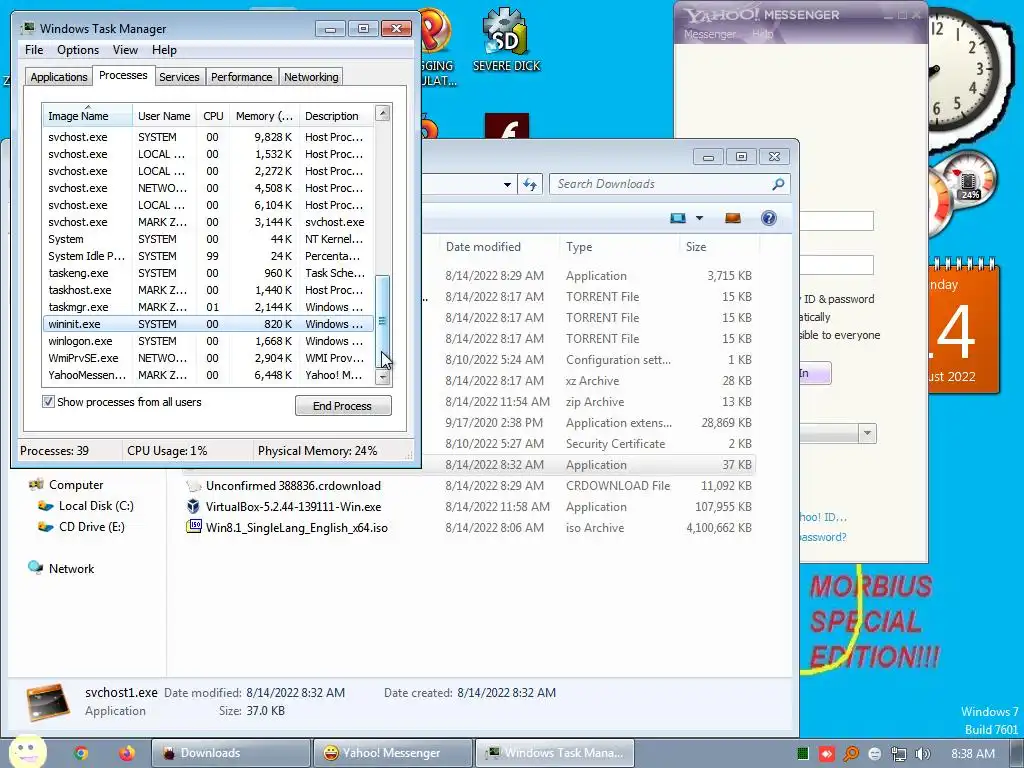Uncheck Show processes from all users
1024x768 pixels.
(x=48, y=402)
